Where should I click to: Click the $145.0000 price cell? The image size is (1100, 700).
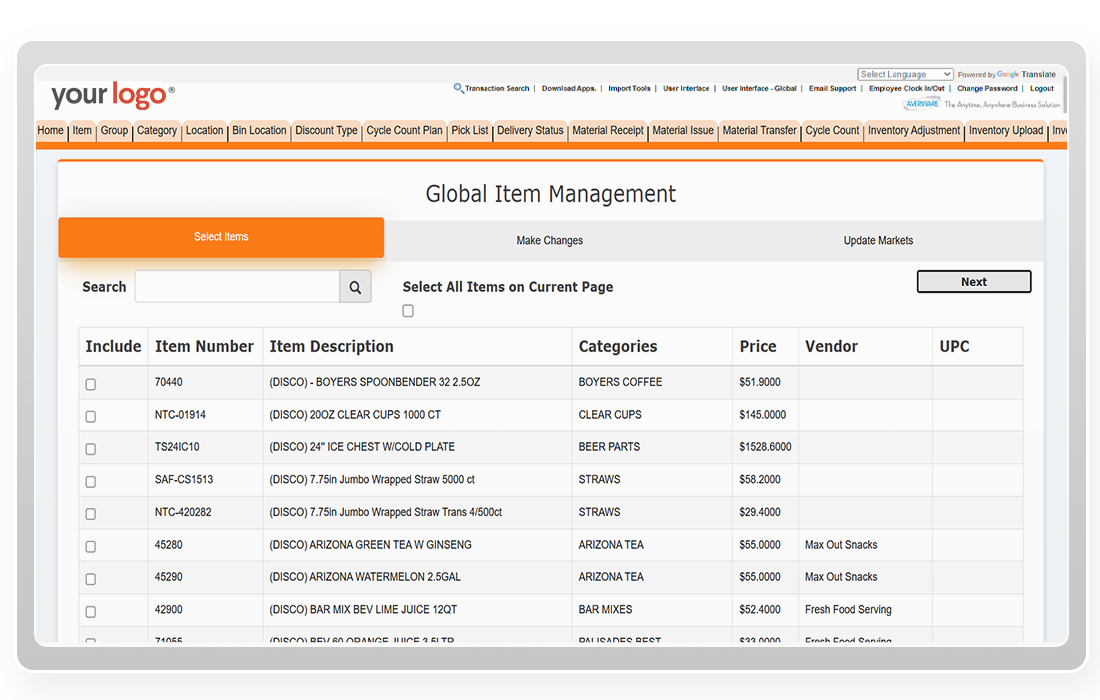point(763,415)
